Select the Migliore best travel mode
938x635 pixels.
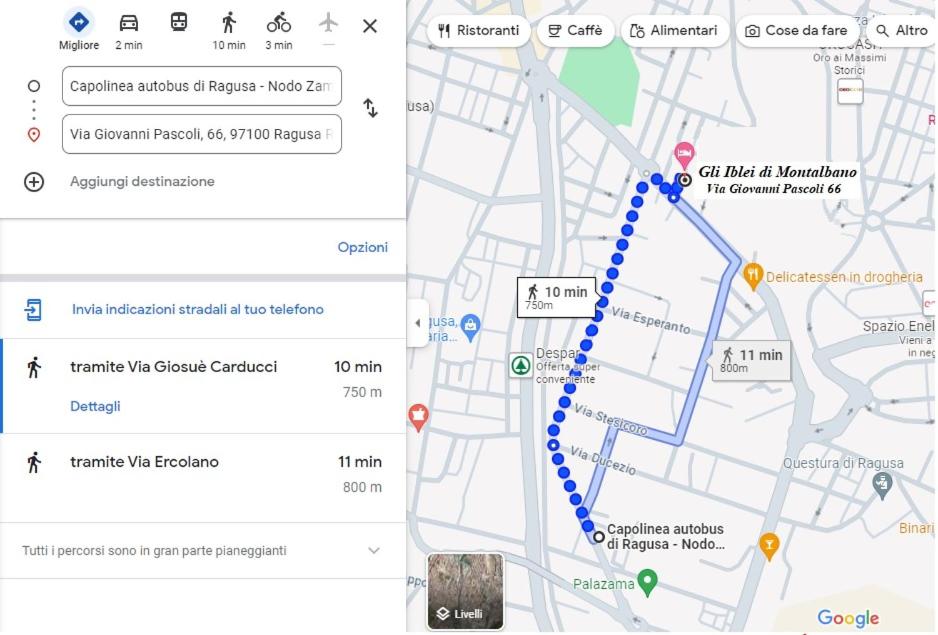pos(79,30)
